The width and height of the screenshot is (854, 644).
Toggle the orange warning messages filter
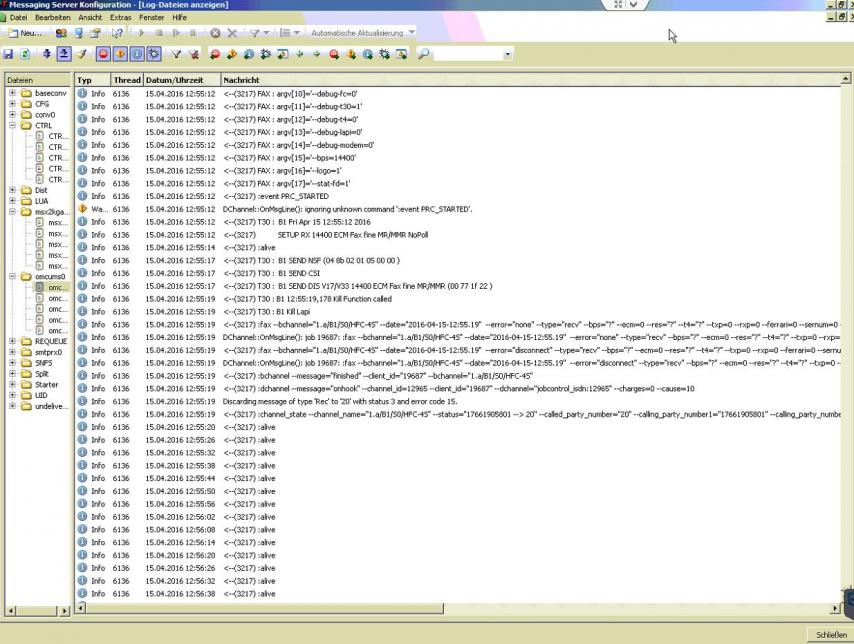pos(120,54)
